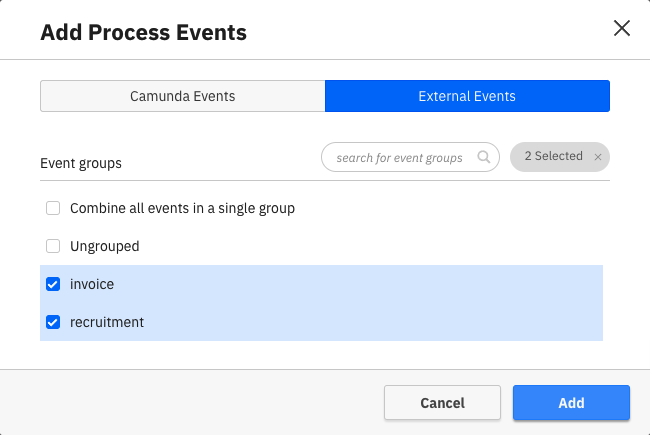Uncheck the invoice checkbox
This screenshot has height=435, width=650.
53,284
